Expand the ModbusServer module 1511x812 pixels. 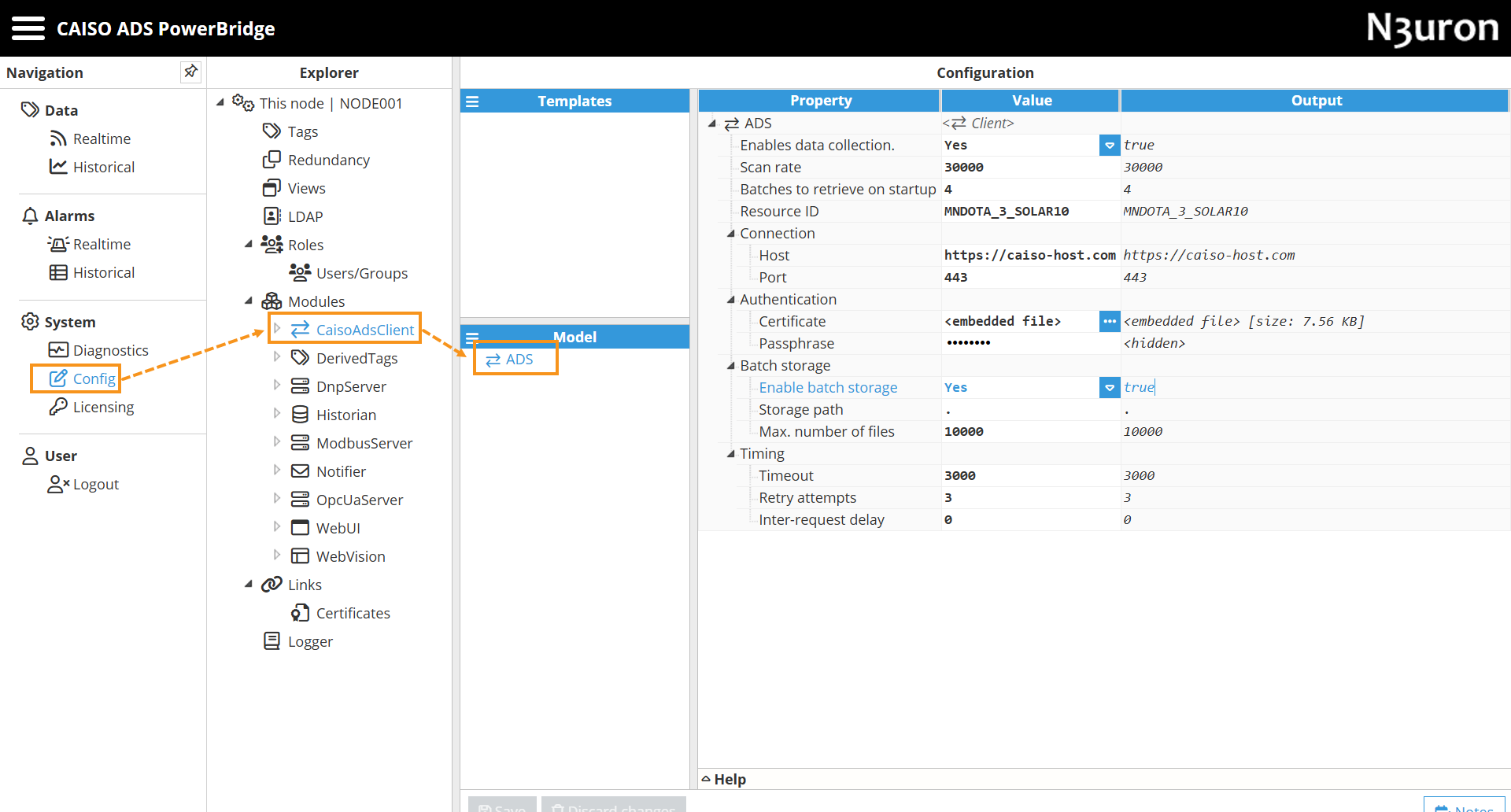[277, 441]
